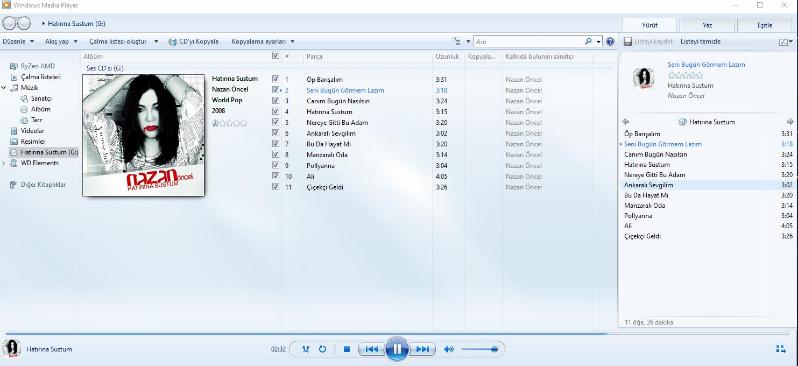The image size is (798, 366).
Task: Skip to the previous track
Action: pos(372,349)
